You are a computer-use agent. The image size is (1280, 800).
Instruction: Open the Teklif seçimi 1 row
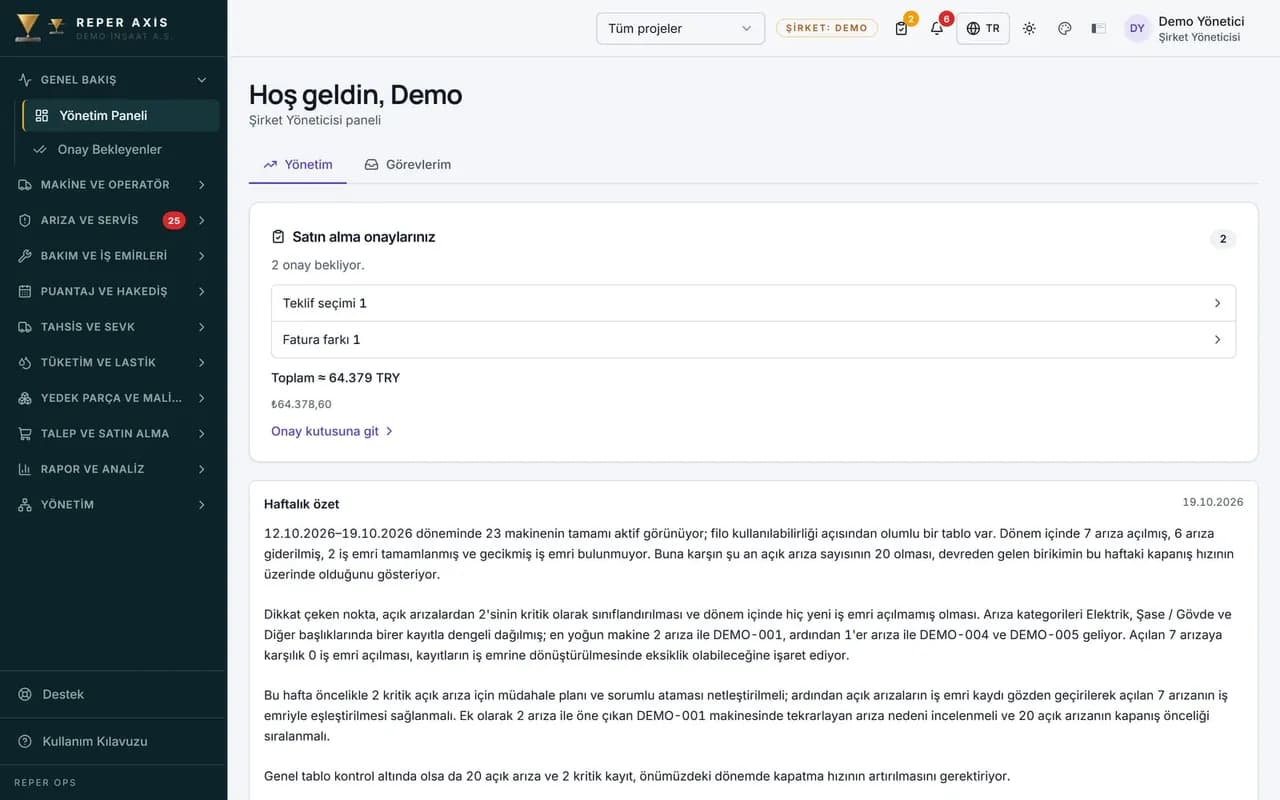(x=753, y=303)
